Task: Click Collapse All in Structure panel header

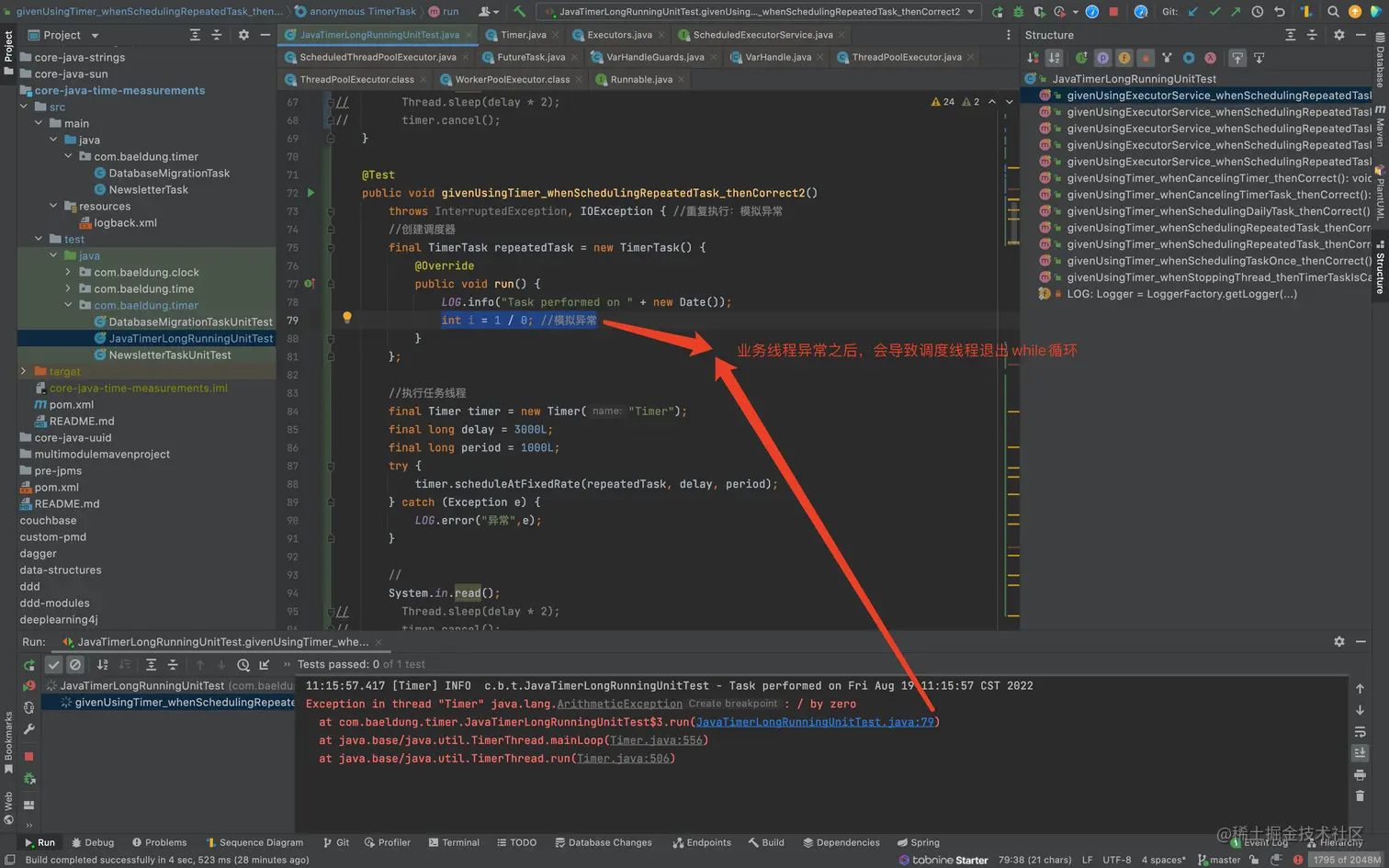Action: coord(1312,35)
